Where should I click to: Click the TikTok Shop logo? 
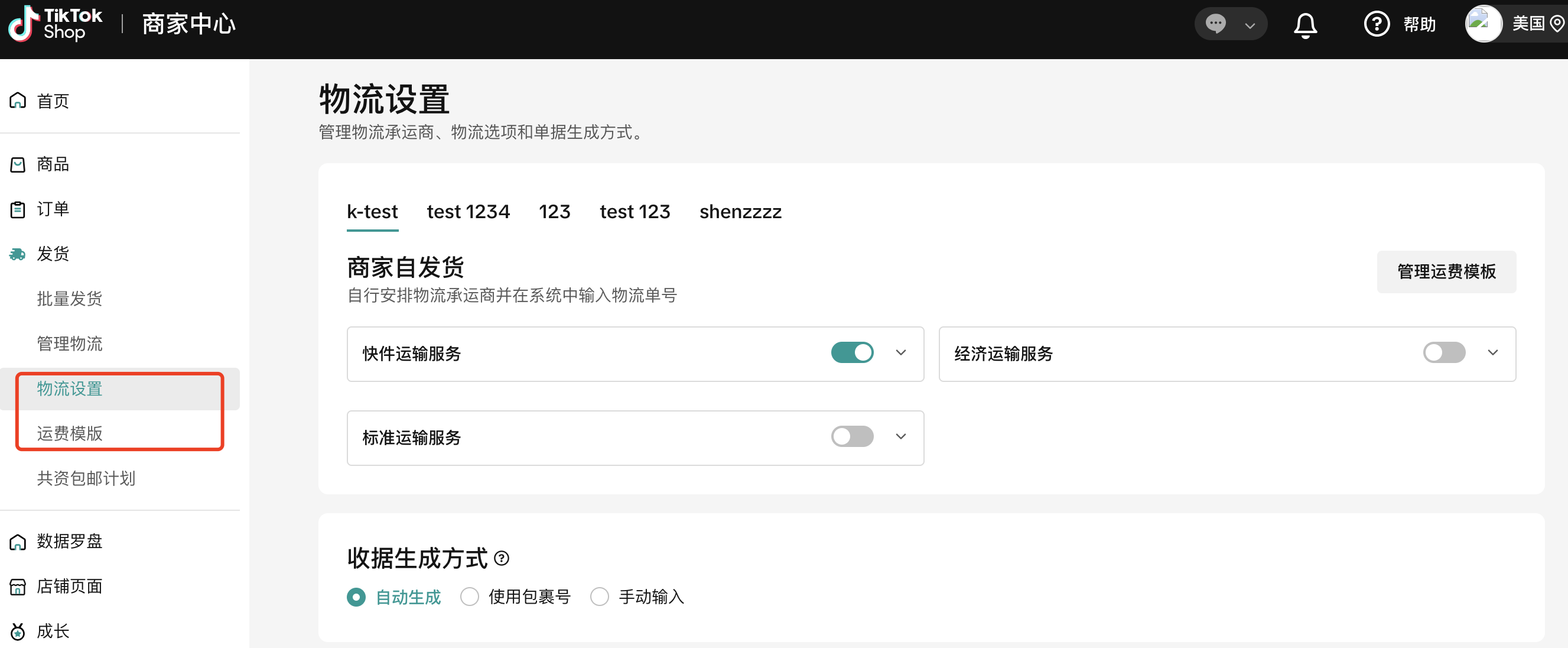coord(54,24)
